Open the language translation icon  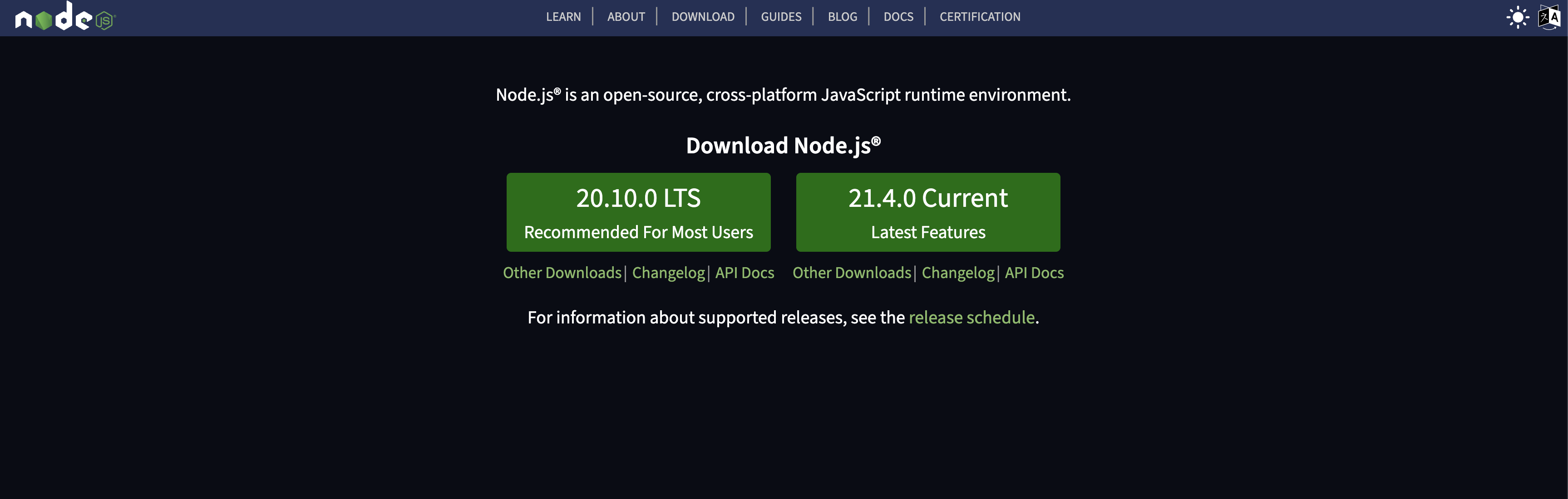pyautogui.click(x=1549, y=17)
